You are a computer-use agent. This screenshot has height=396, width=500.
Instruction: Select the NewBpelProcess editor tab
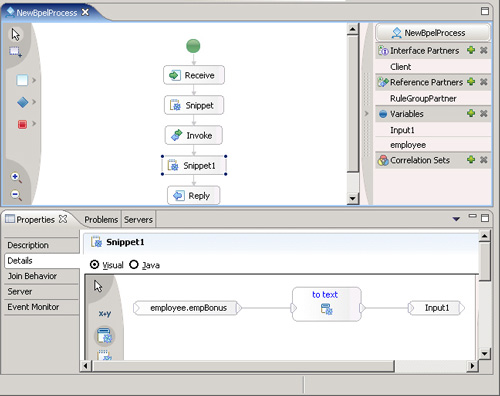pyautogui.click(x=47, y=13)
